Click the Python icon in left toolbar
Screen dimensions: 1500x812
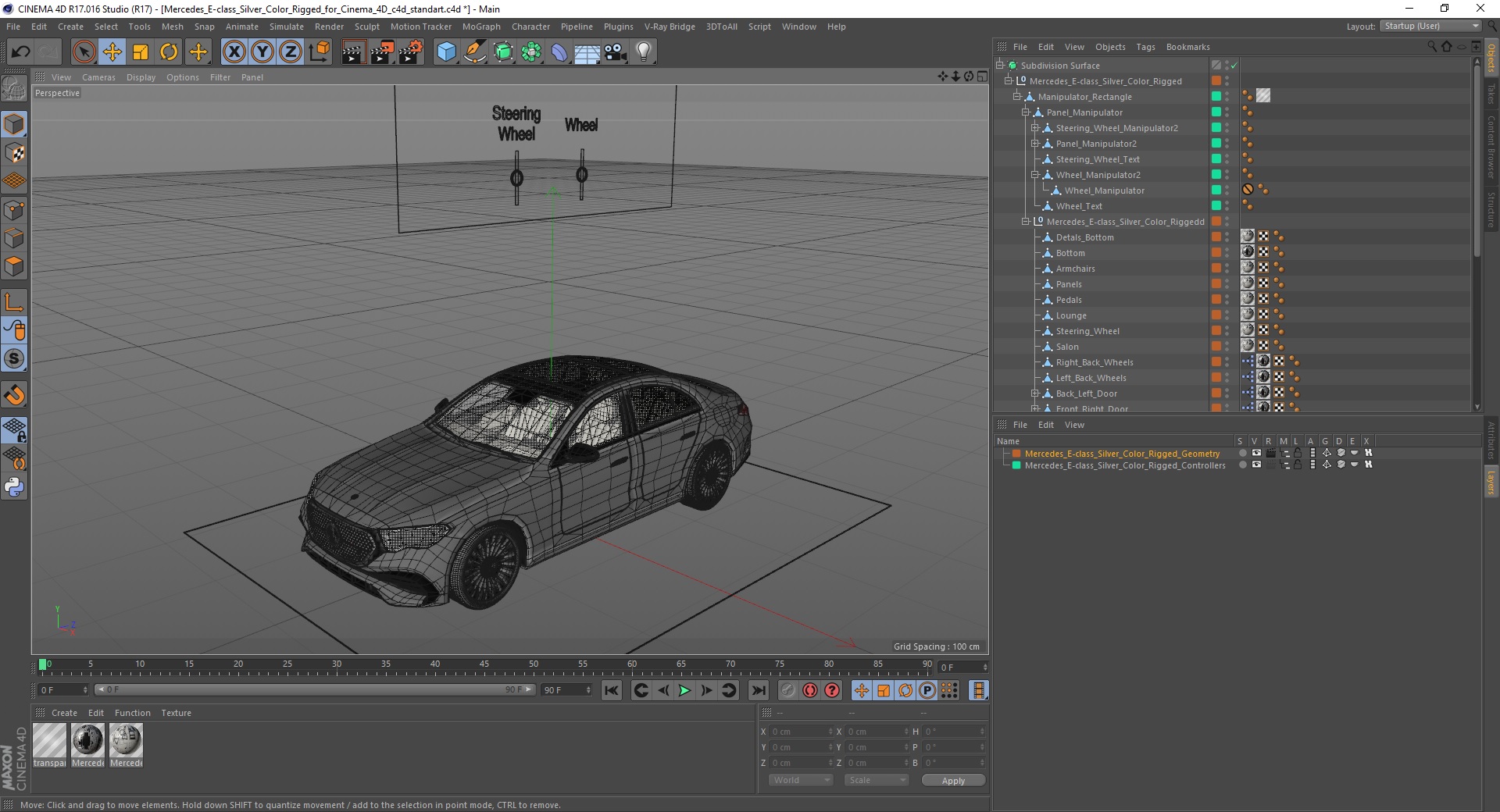tap(14, 487)
